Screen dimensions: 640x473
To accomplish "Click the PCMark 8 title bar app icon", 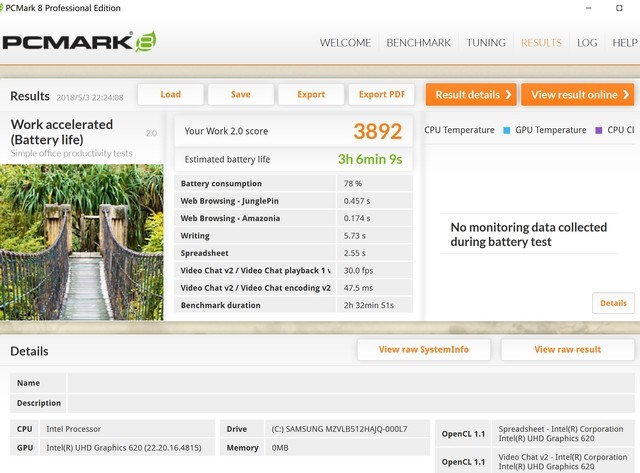I will pyautogui.click(x=9, y=8).
